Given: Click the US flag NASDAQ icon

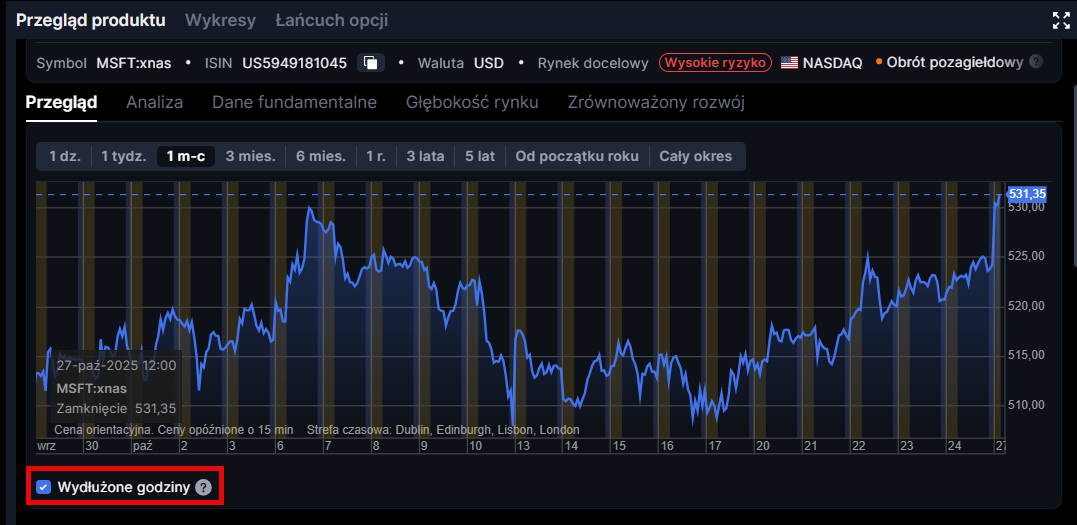Looking at the screenshot, I should click(789, 63).
